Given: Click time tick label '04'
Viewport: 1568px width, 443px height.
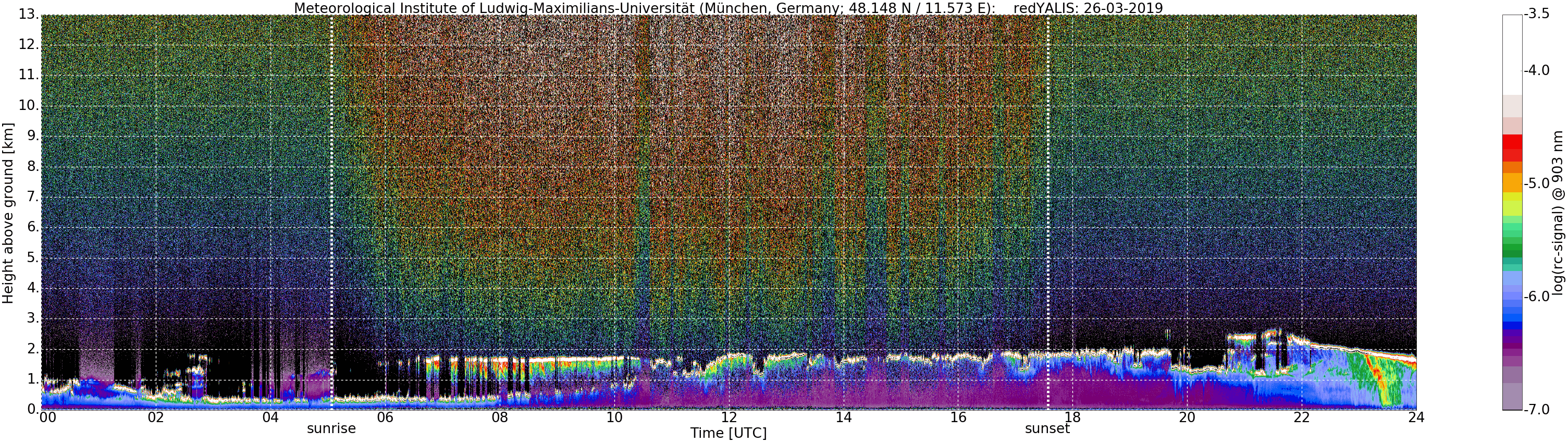Looking at the screenshot, I should tap(270, 417).
